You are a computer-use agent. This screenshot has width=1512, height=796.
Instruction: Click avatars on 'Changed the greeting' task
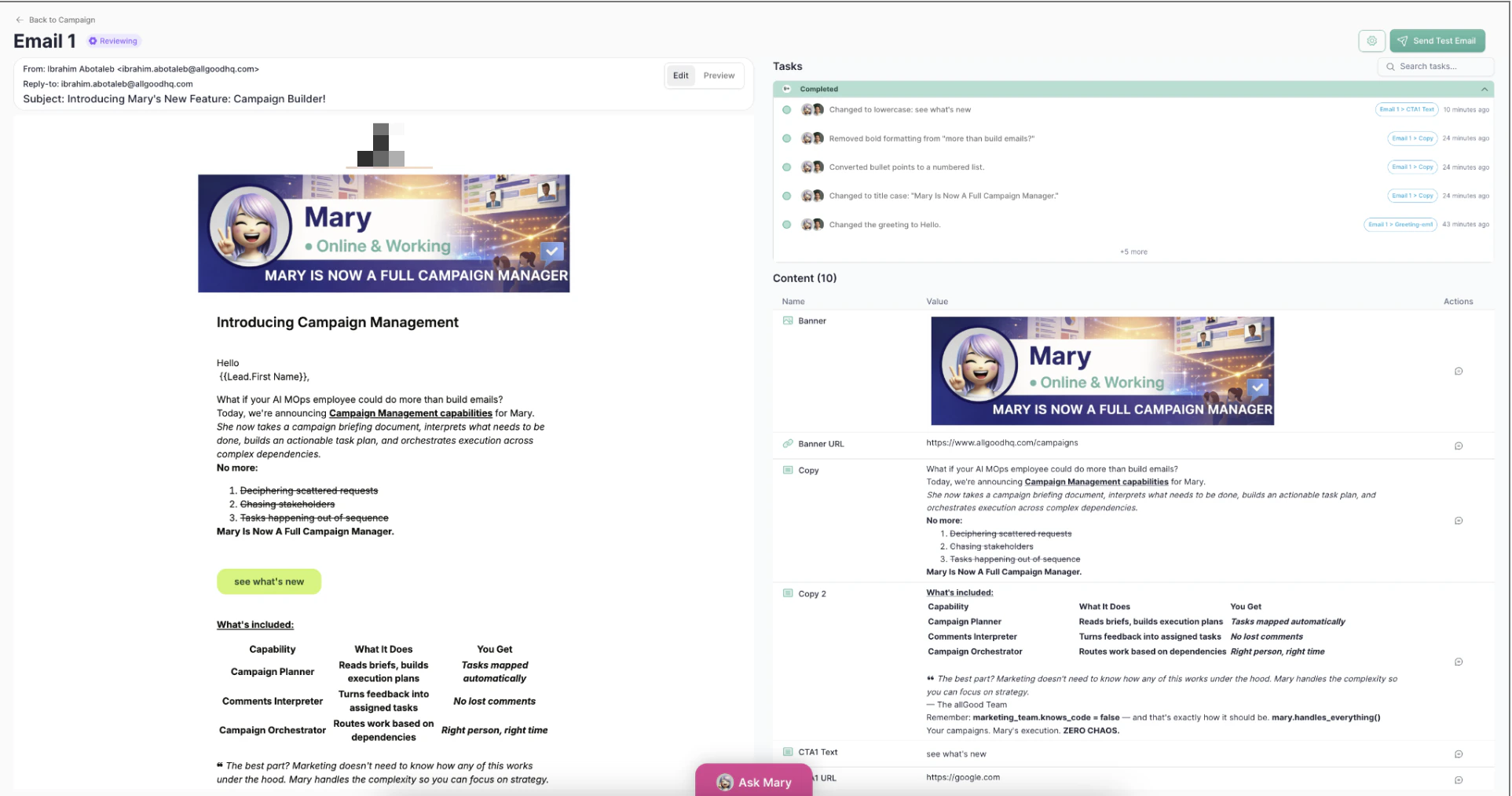812,224
